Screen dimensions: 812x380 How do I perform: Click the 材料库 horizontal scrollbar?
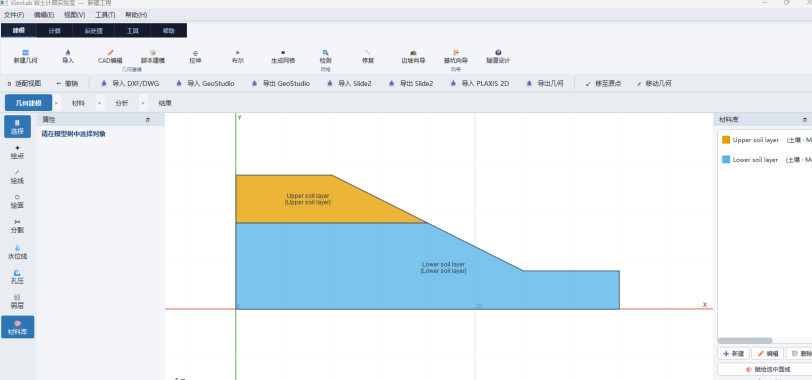tap(745, 341)
